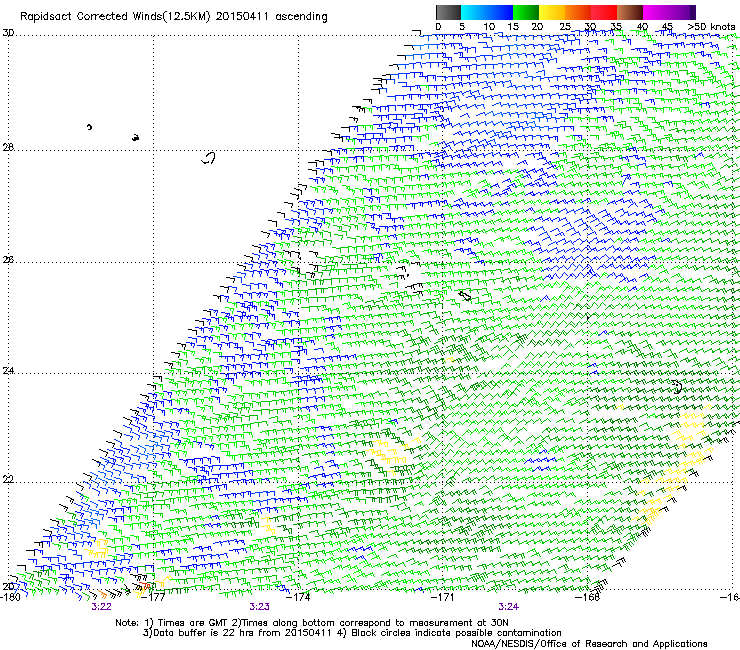The width and height of the screenshot is (740, 650).
Task: Click the 'Times are GMT' note line
Action: click(x=312, y=623)
